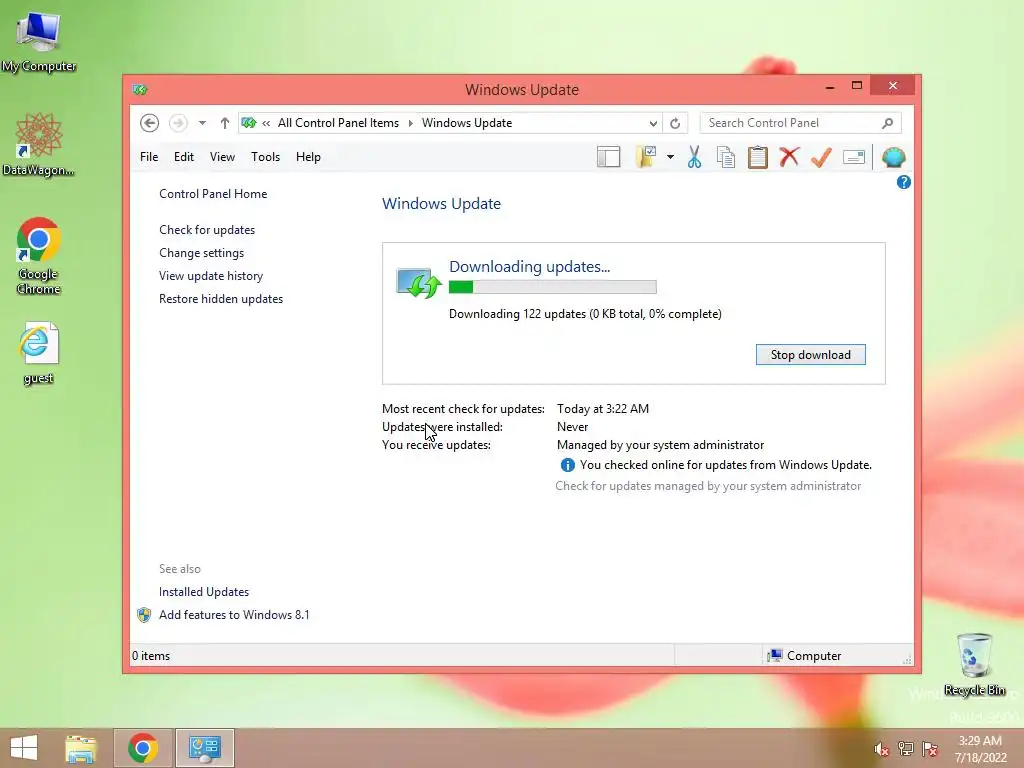The image size is (1024, 768).
Task: Click the folder options toolbar icon
Action: [x=646, y=157]
